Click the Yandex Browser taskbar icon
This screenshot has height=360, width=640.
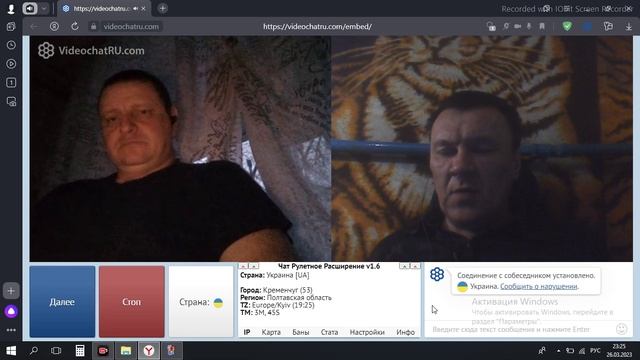[x=149, y=351]
